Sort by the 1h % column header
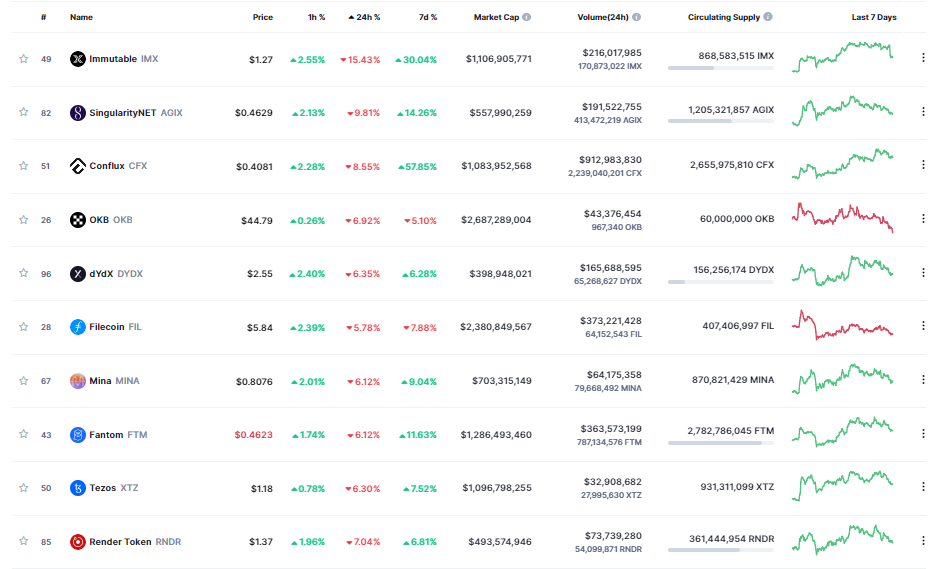This screenshot has height=569, width=947. tap(316, 17)
